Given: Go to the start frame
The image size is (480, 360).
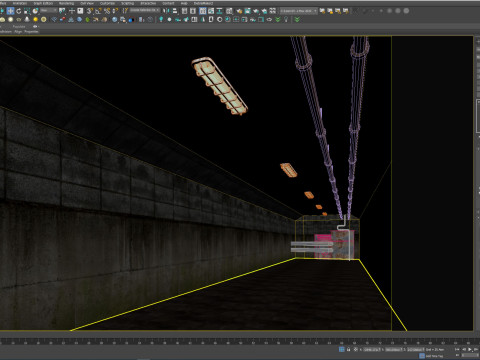Looking at the screenshot, I should click(457, 349).
